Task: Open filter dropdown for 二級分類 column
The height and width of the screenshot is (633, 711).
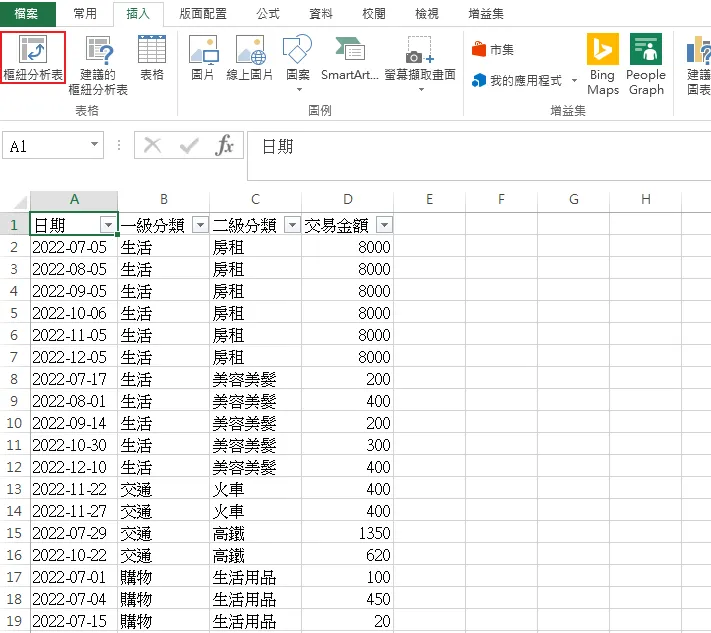Action: pos(292,224)
